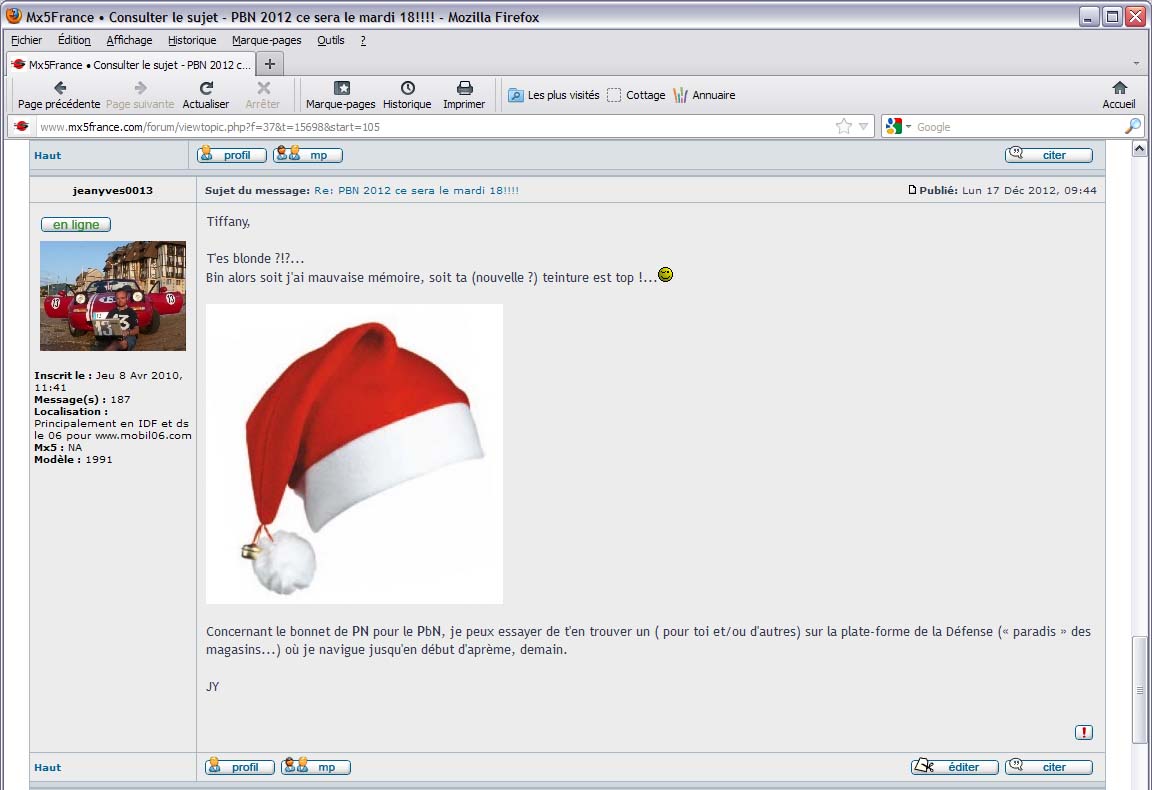
Task: Send jeanyves0013 a message via mp
Action: click(x=316, y=766)
